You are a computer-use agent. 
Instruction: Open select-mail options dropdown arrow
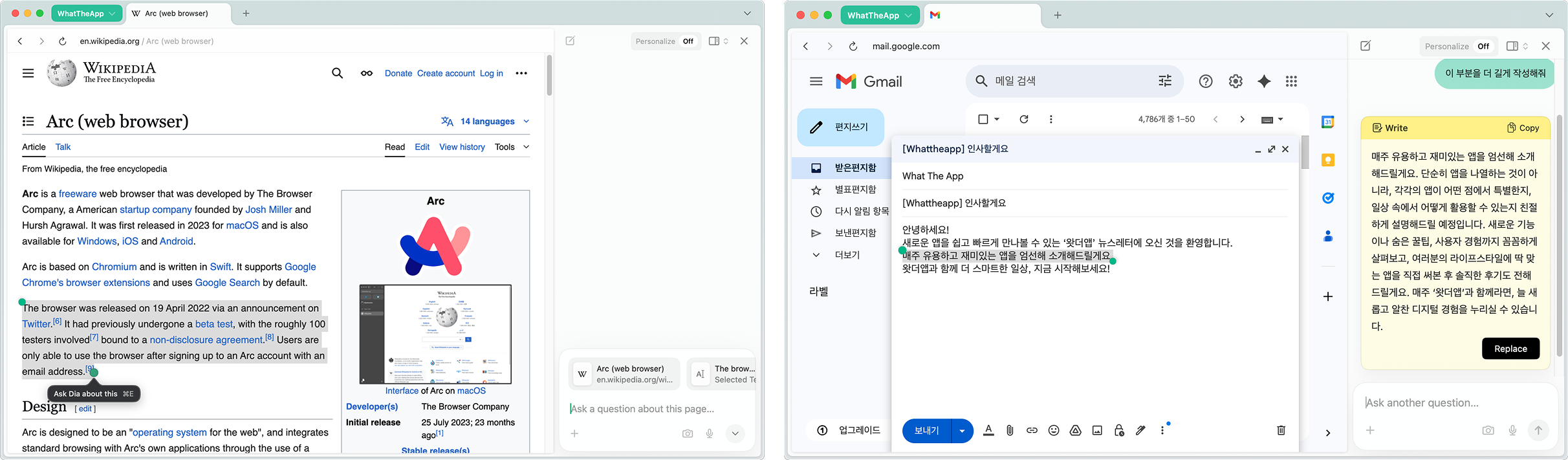[x=997, y=119]
